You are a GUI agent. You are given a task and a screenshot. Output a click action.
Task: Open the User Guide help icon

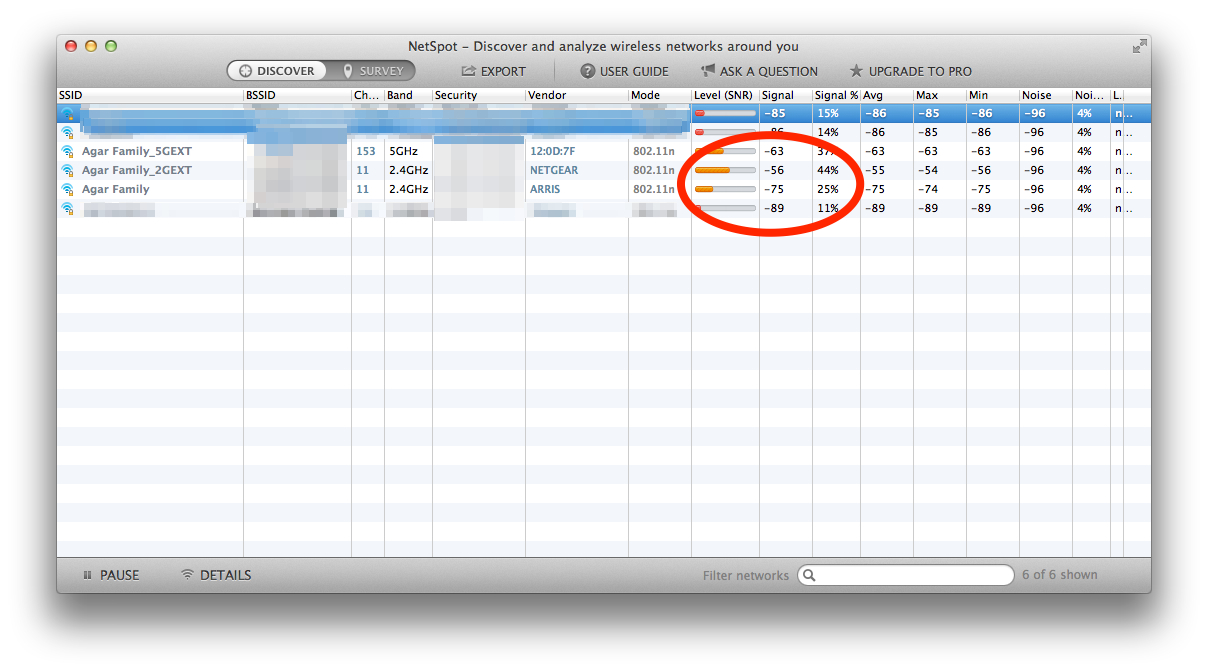pos(588,71)
